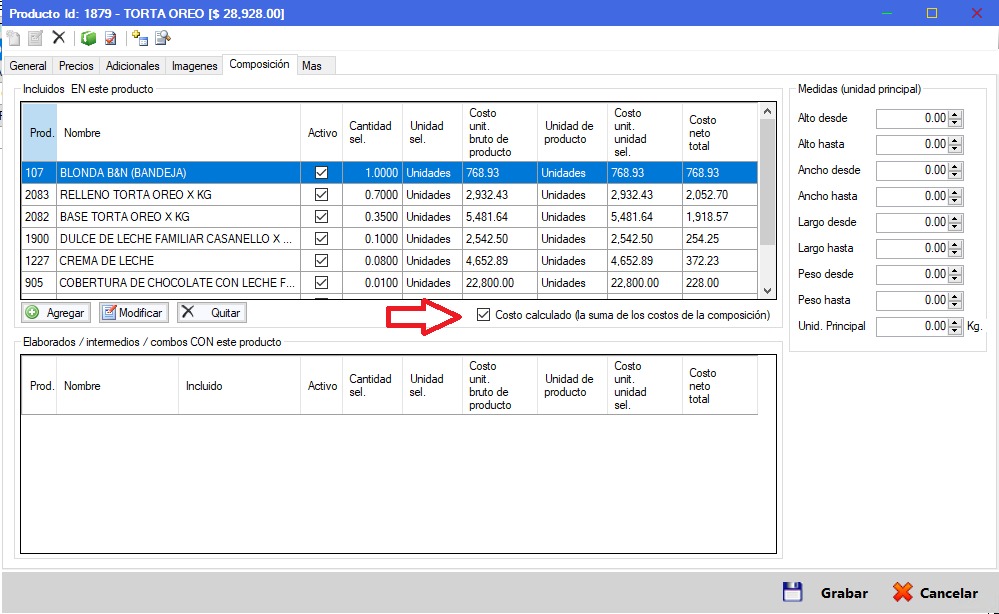The height and width of the screenshot is (614, 999).
Task: Click the new blank document toolbar icon
Action: [13, 38]
